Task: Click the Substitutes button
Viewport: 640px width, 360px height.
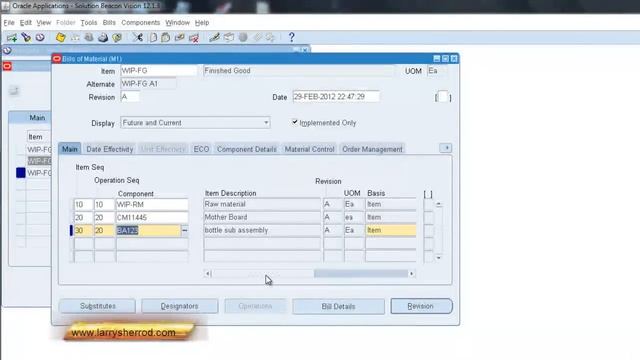Action: tap(98, 306)
